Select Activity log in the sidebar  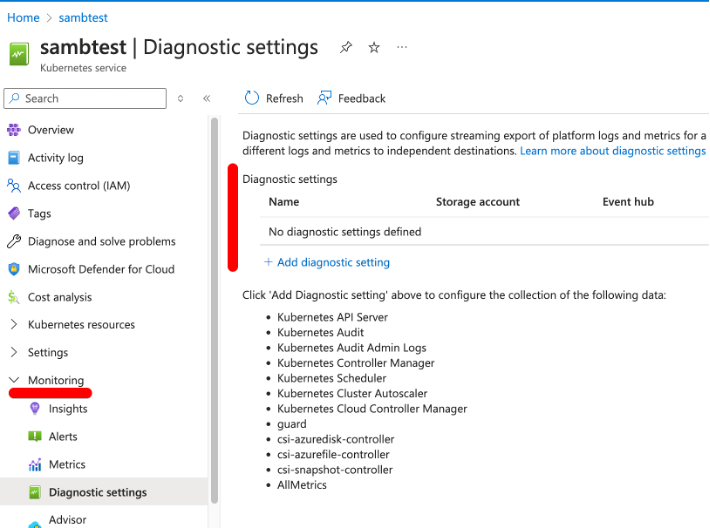55,157
